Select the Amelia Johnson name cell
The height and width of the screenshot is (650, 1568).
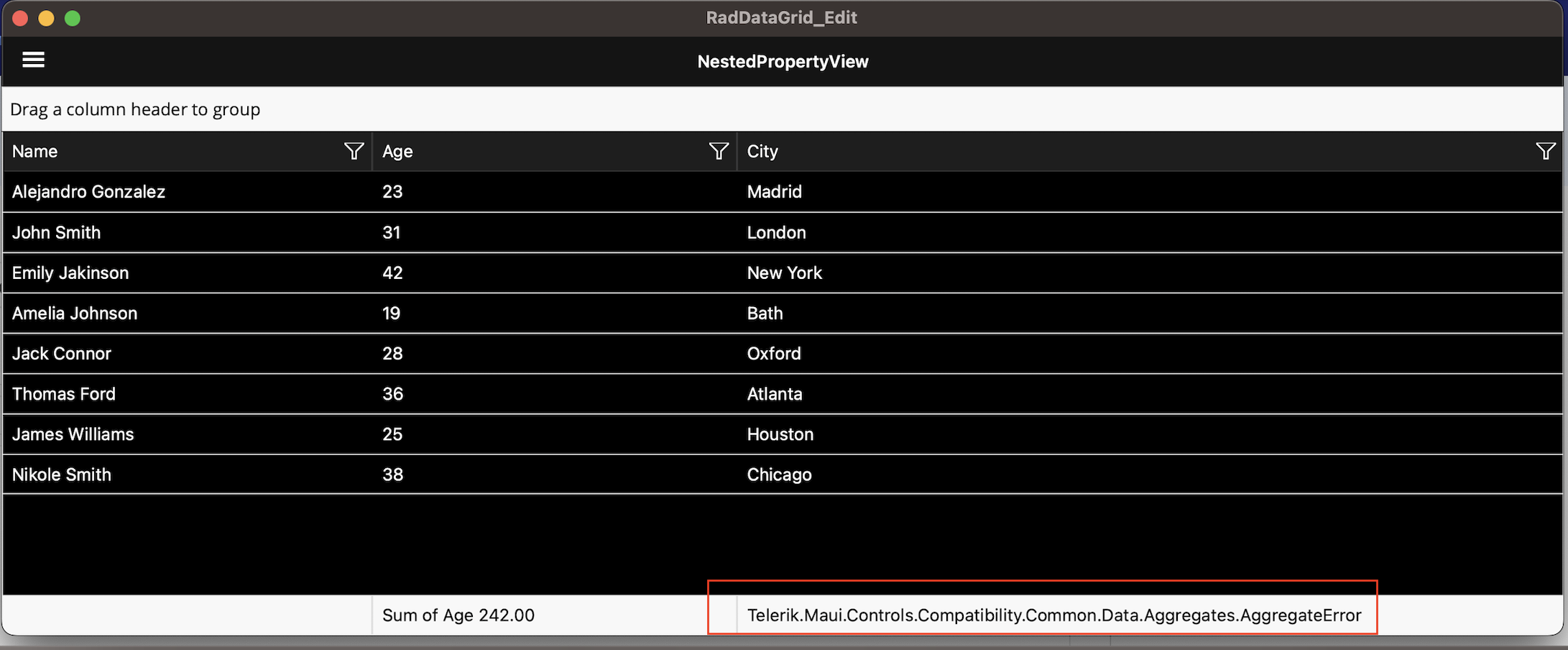click(75, 313)
